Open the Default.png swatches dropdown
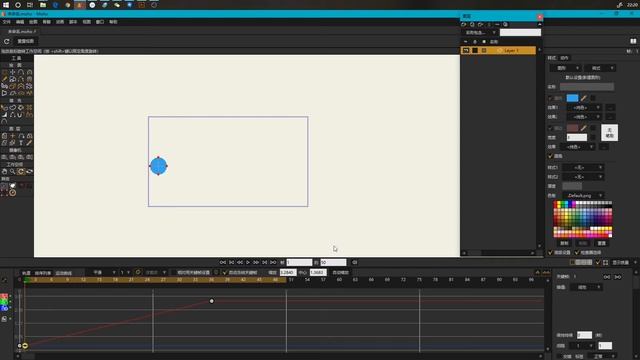The height and width of the screenshot is (360, 640). click(582, 196)
